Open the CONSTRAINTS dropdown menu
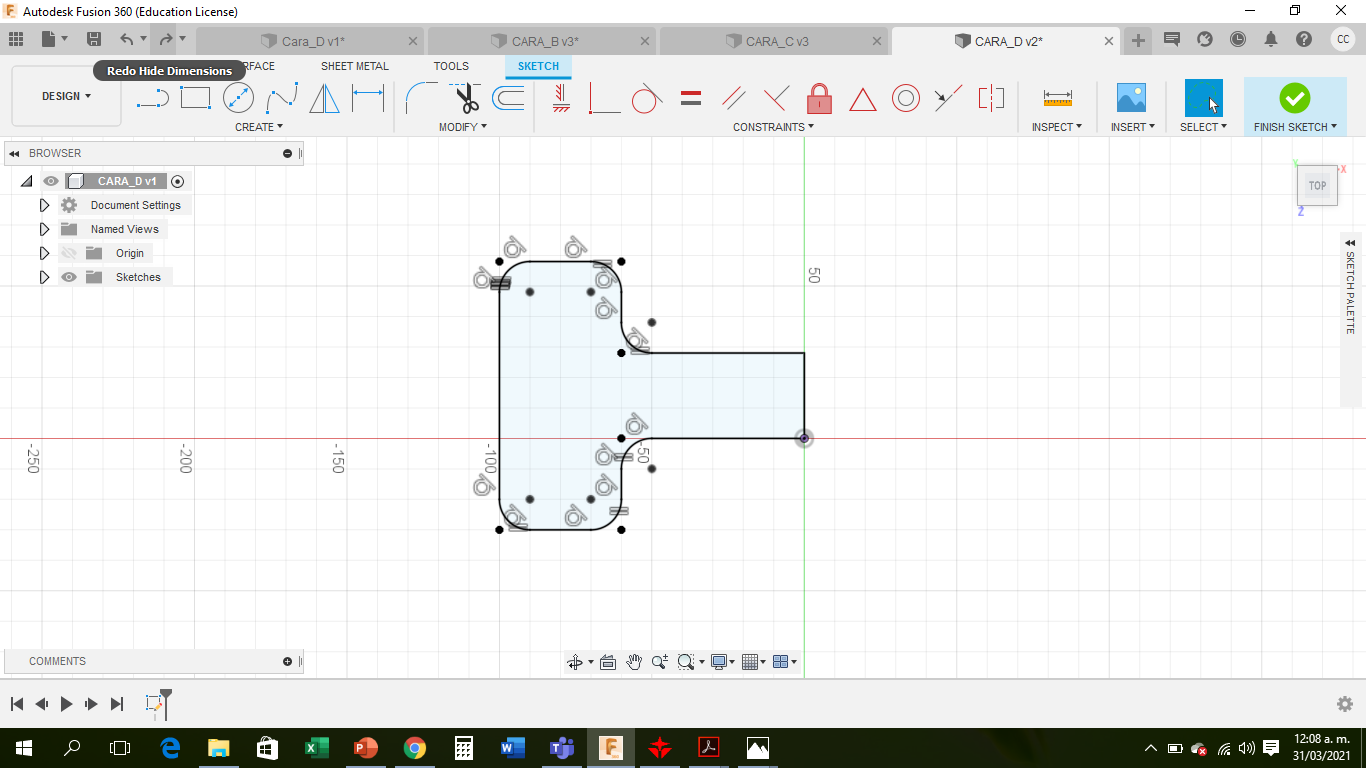 pos(773,127)
